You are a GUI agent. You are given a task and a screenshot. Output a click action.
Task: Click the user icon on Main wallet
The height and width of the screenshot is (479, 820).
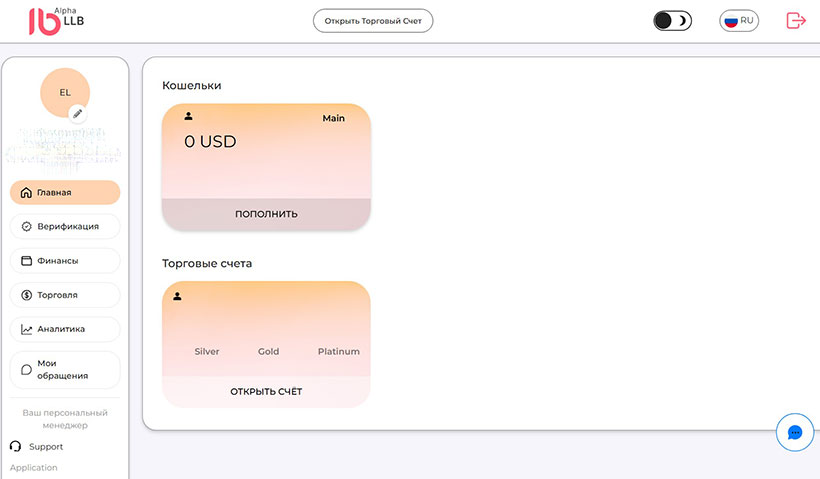[x=188, y=117]
